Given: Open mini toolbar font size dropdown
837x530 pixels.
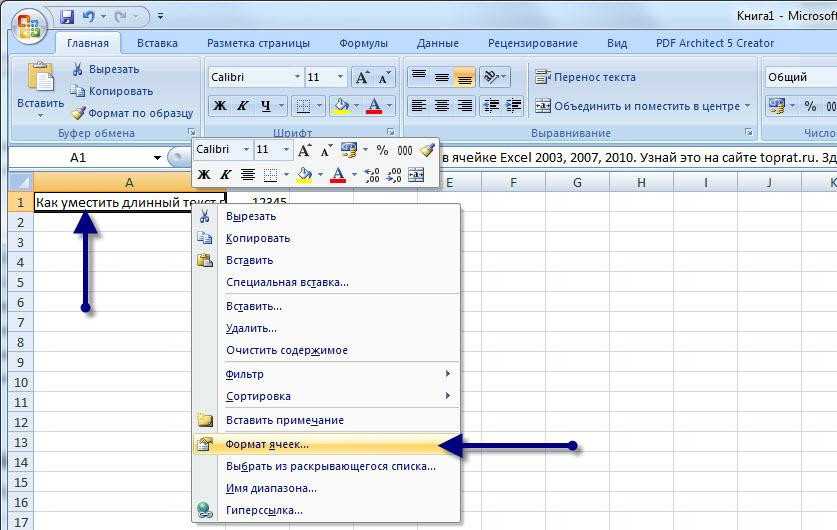Looking at the screenshot, I should click(x=286, y=149).
